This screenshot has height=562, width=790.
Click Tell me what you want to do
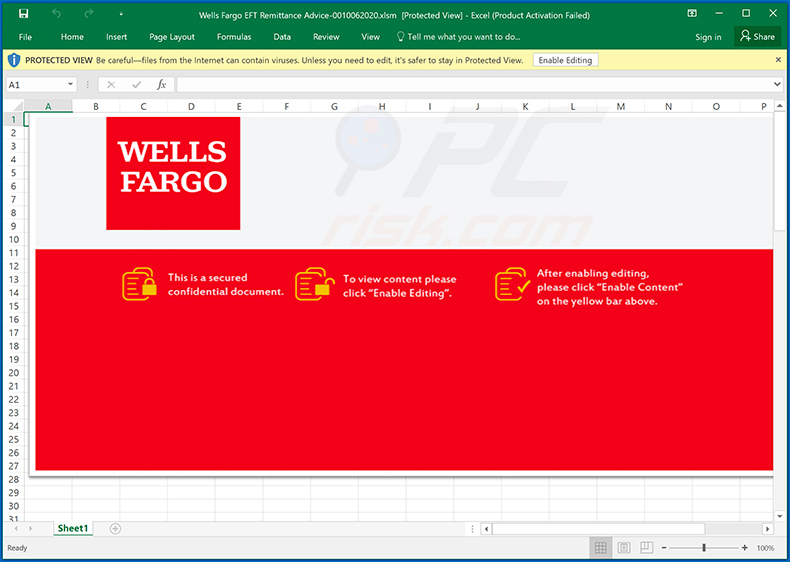458,37
